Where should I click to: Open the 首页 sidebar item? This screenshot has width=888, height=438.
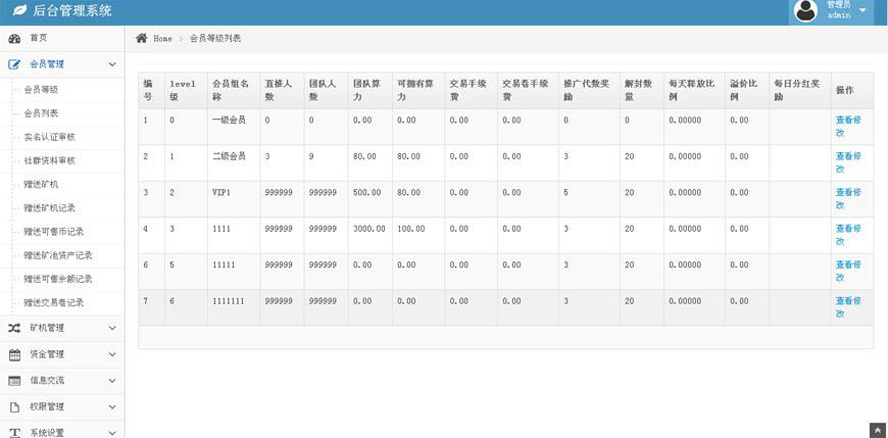click(62, 39)
